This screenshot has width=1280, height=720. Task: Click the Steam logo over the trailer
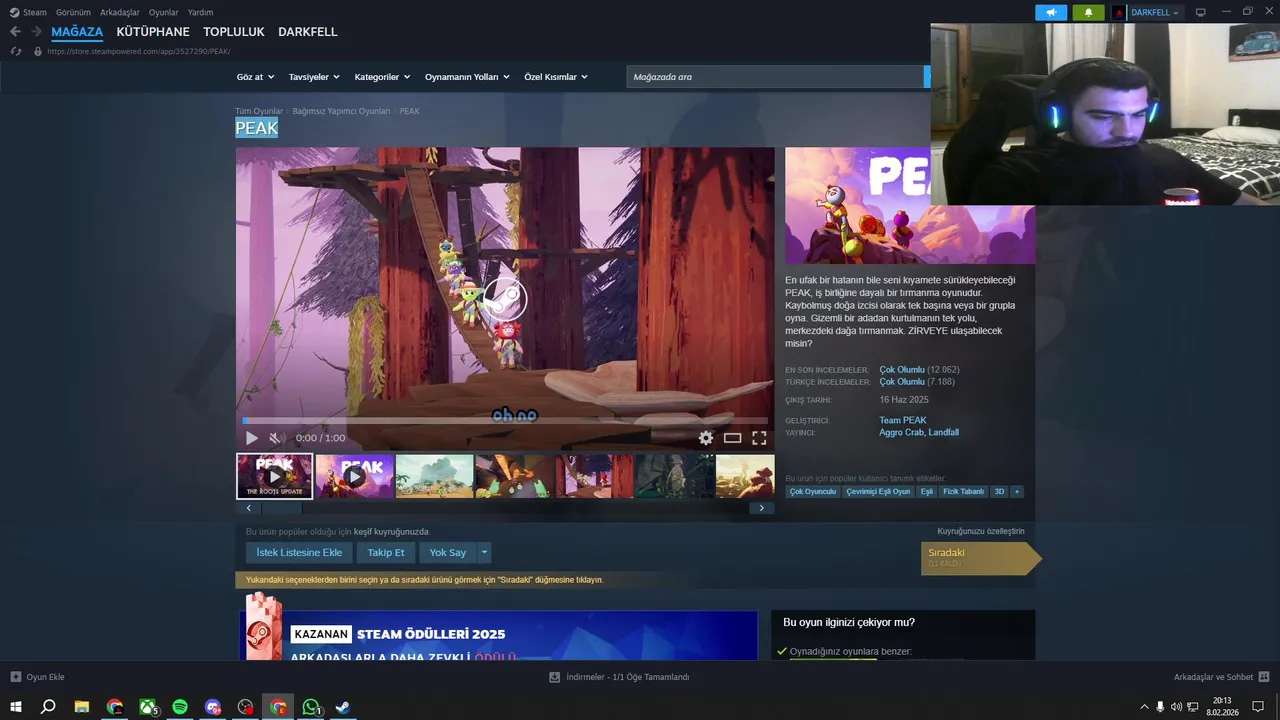click(504, 298)
